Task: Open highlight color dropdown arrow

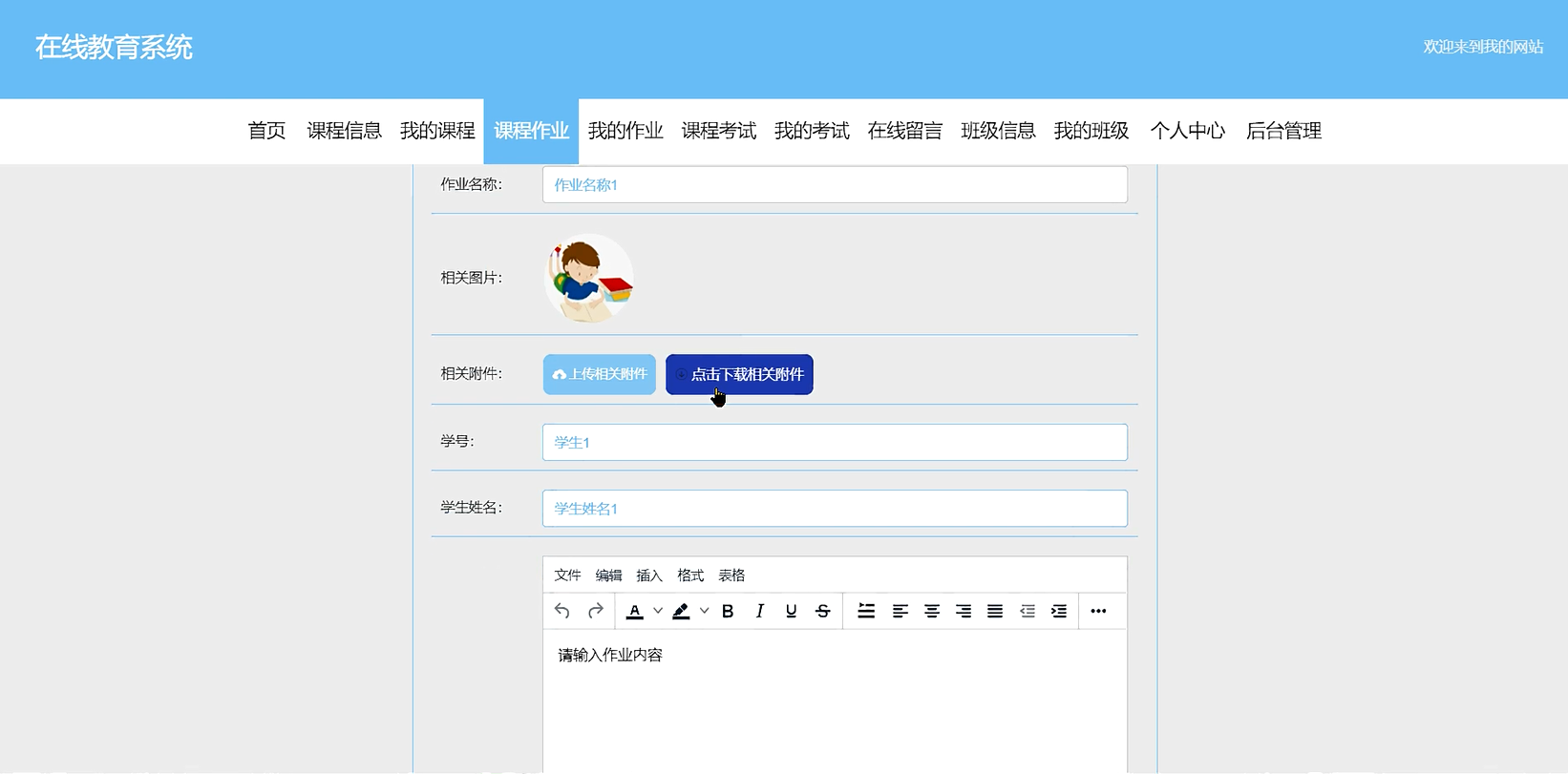Action: coord(704,611)
